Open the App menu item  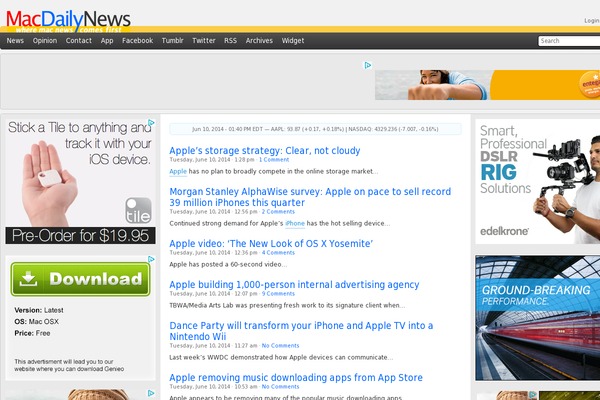(107, 41)
